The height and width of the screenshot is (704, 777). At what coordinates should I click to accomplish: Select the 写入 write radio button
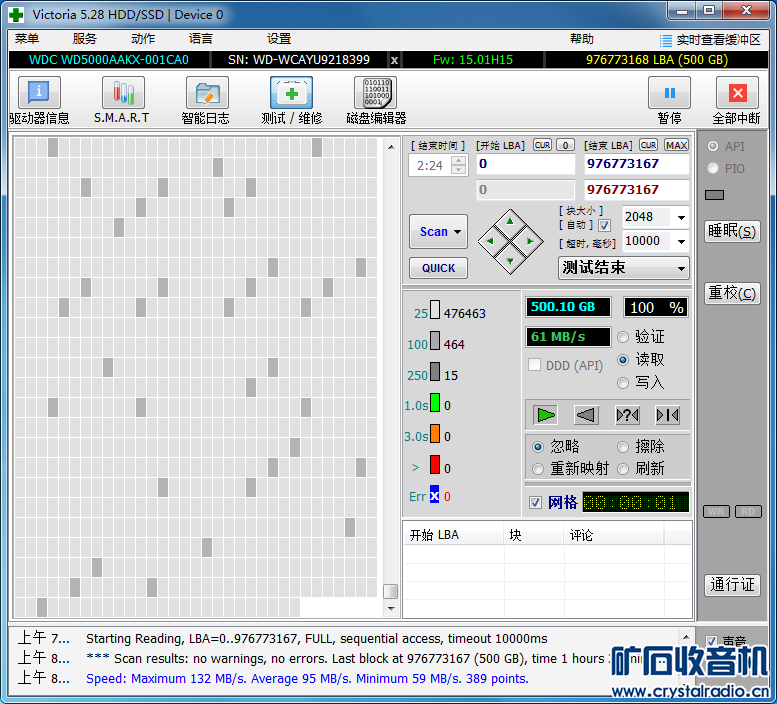coord(624,382)
